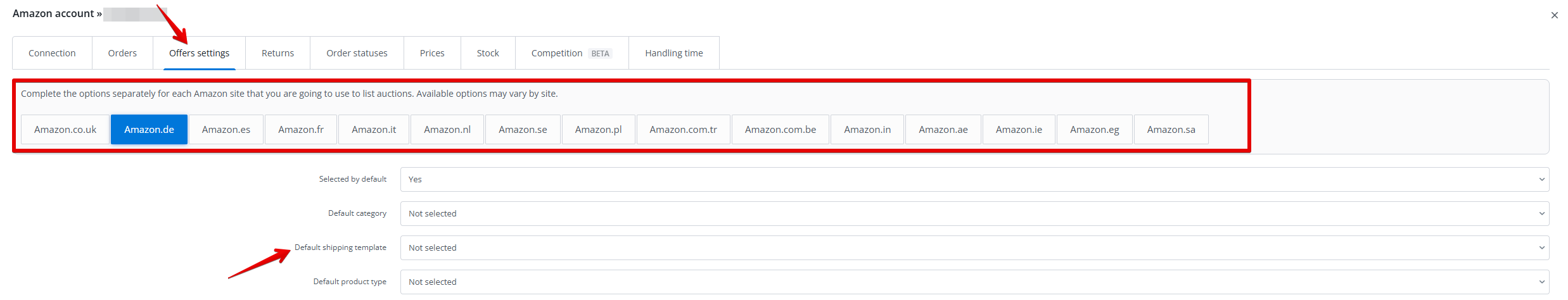The image size is (1568, 300).
Task: Go to the Handling time tab
Action: pyautogui.click(x=673, y=53)
